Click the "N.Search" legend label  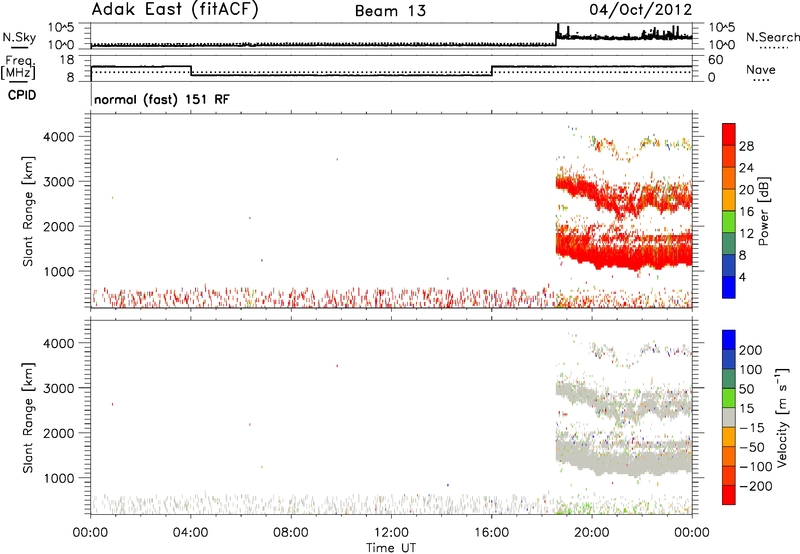773,37
